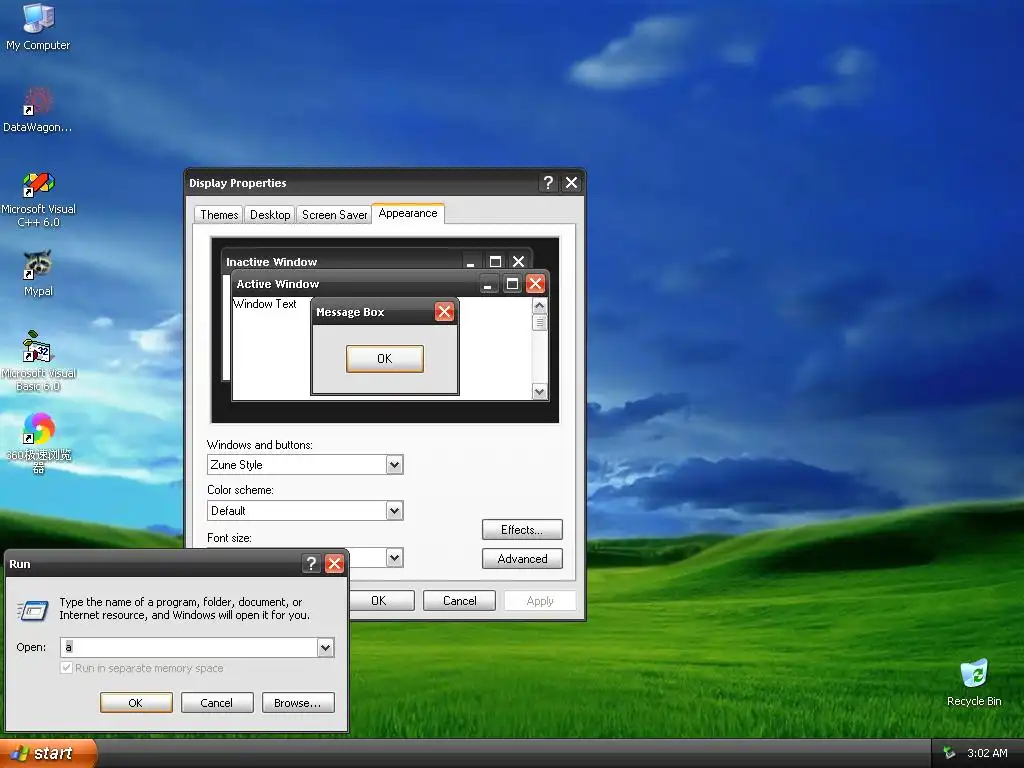Click the Open text field in Run

coord(189,647)
